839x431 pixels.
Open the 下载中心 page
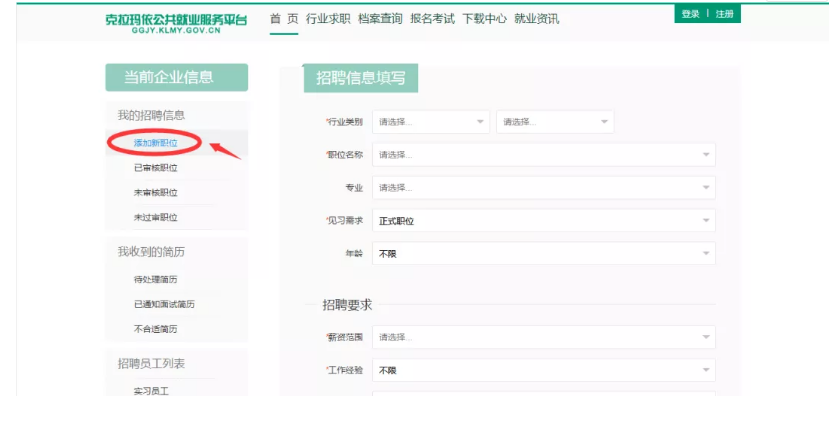coord(485,19)
